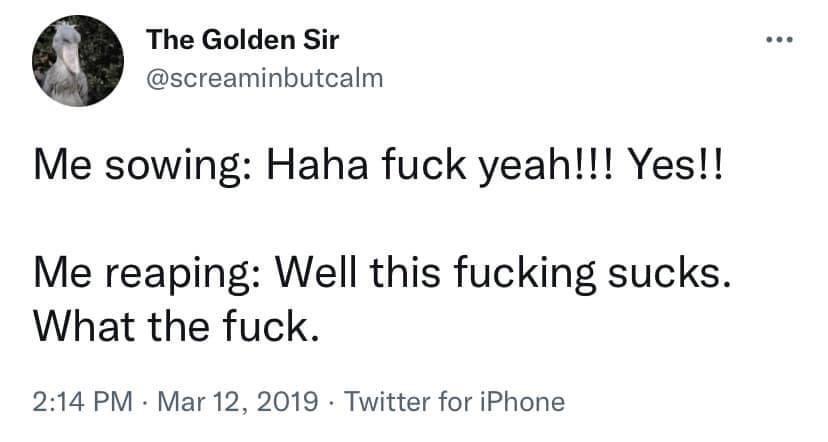Click the word "yeah!!!" in the tweet

click(x=546, y=165)
